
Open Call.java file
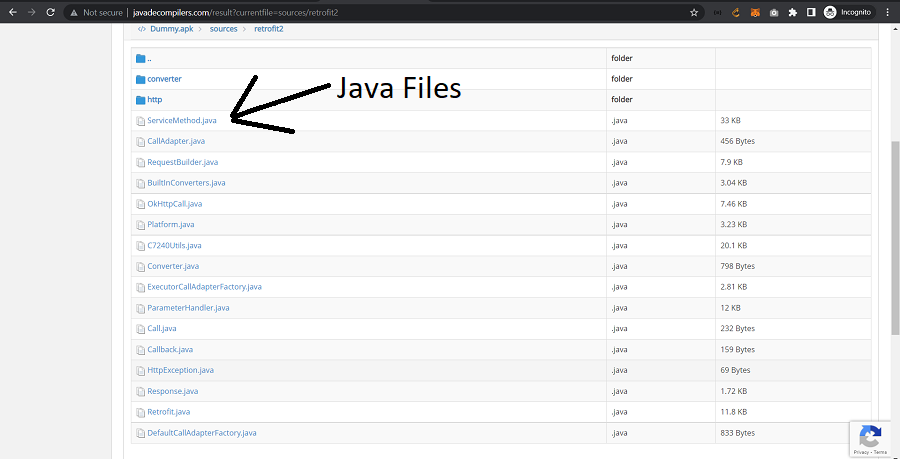[x=161, y=329]
